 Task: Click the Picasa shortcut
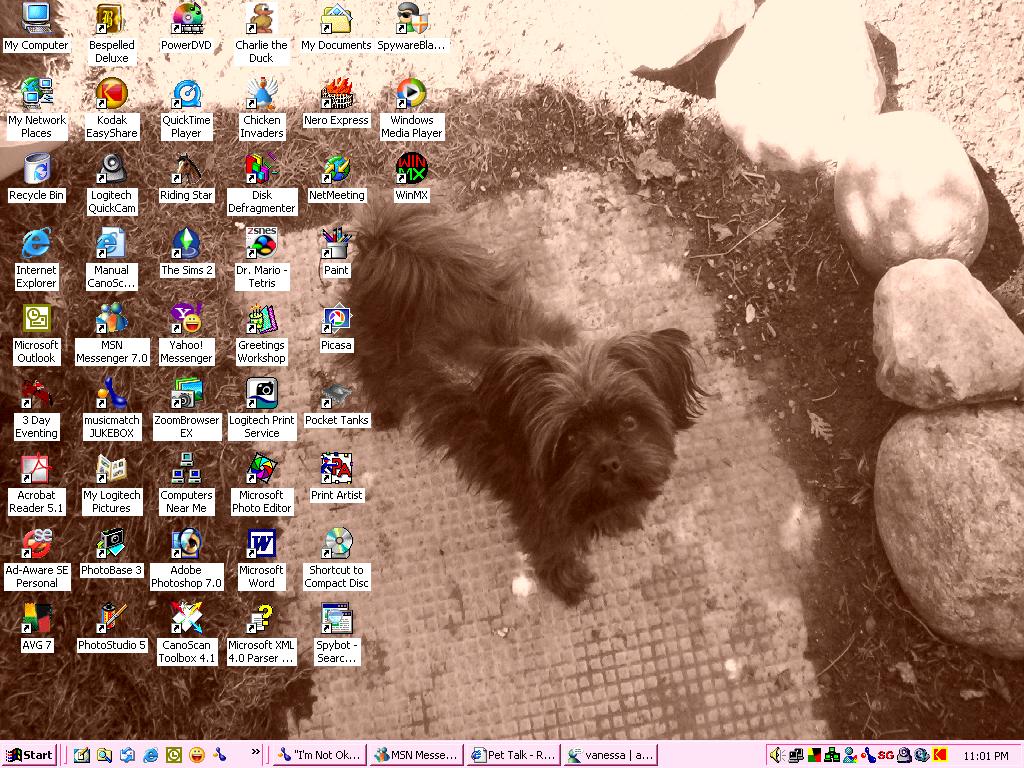pyautogui.click(x=336, y=328)
